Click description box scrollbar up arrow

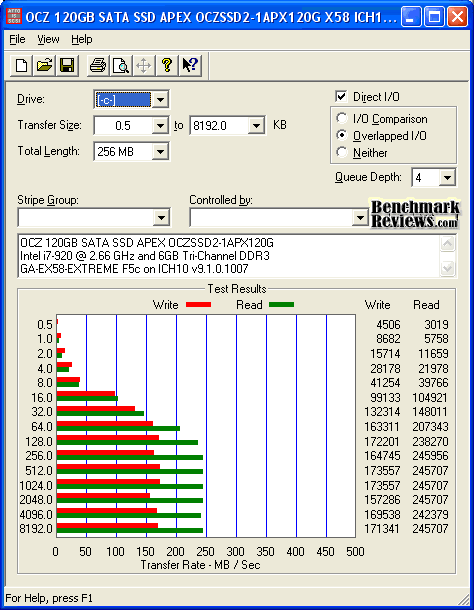click(448, 244)
